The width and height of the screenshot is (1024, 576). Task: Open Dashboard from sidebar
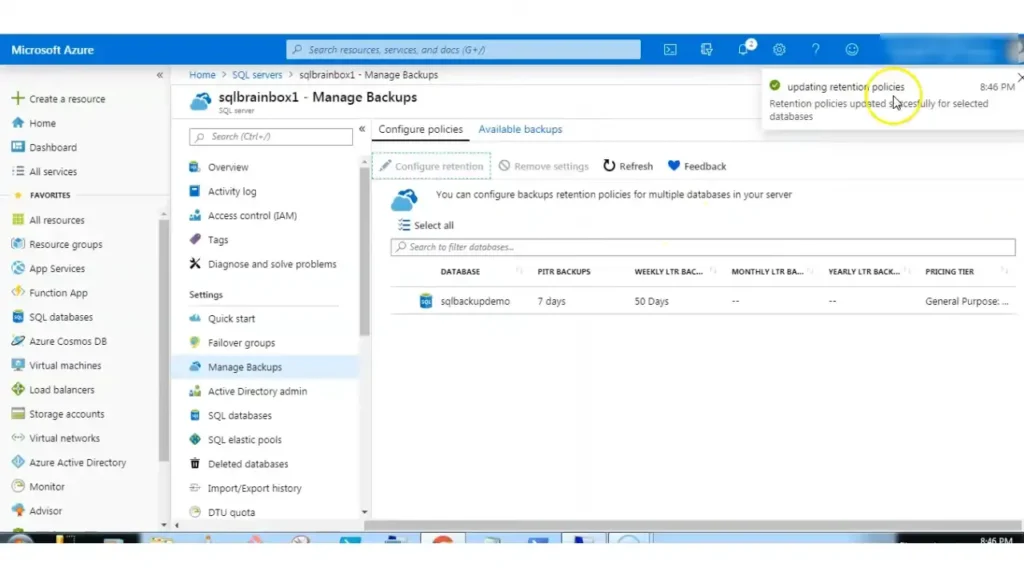(44, 147)
